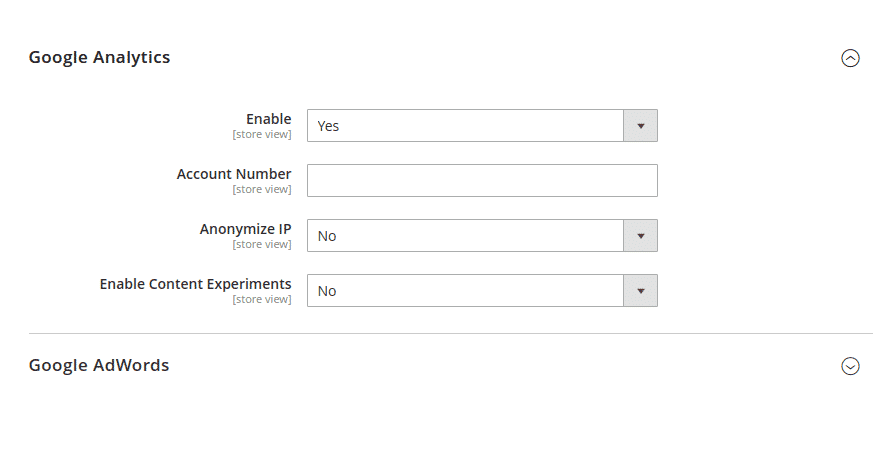Click the Anonymize IP field label
This screenshot has height=450, width=878.
point(245,229)
